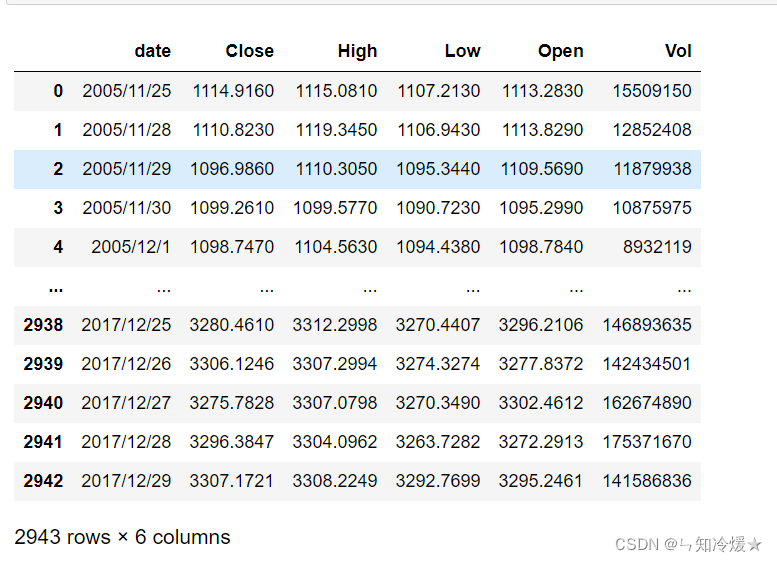Click the "2943 rows × 6 columns" summary
This screenshot has width=777, height=562.
point(122,537)
